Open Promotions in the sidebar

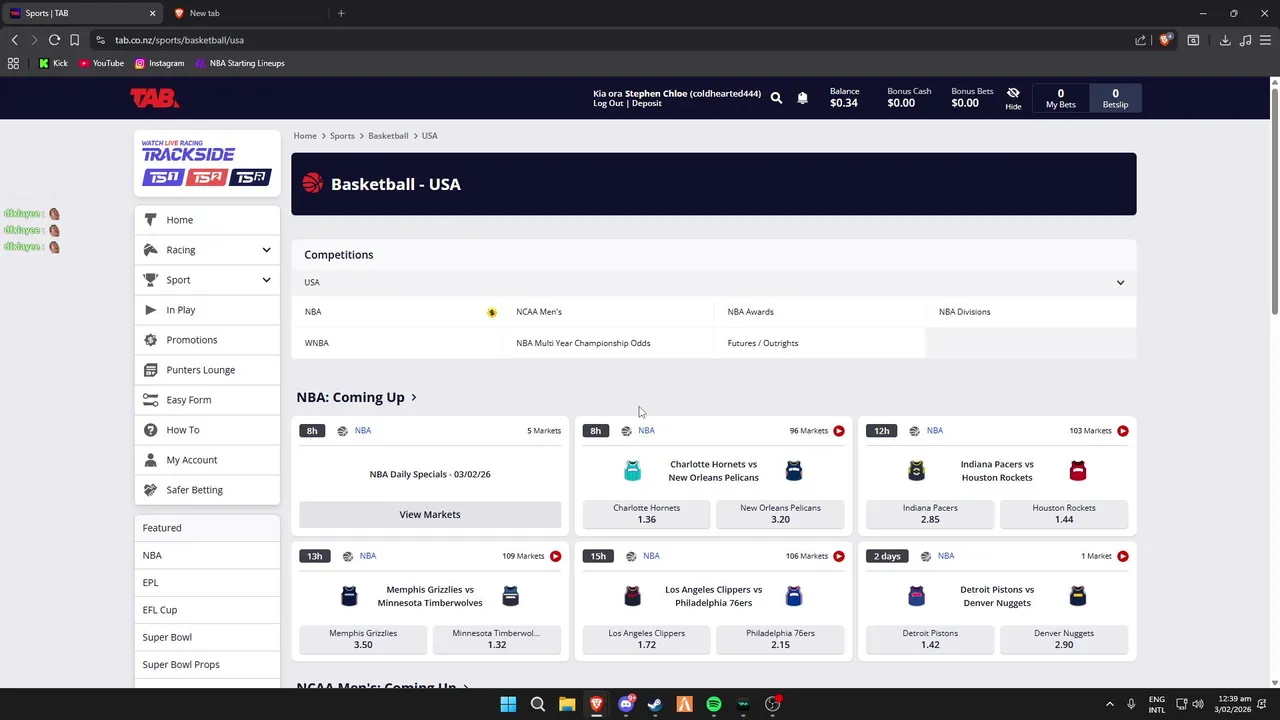tap(207, 340)
